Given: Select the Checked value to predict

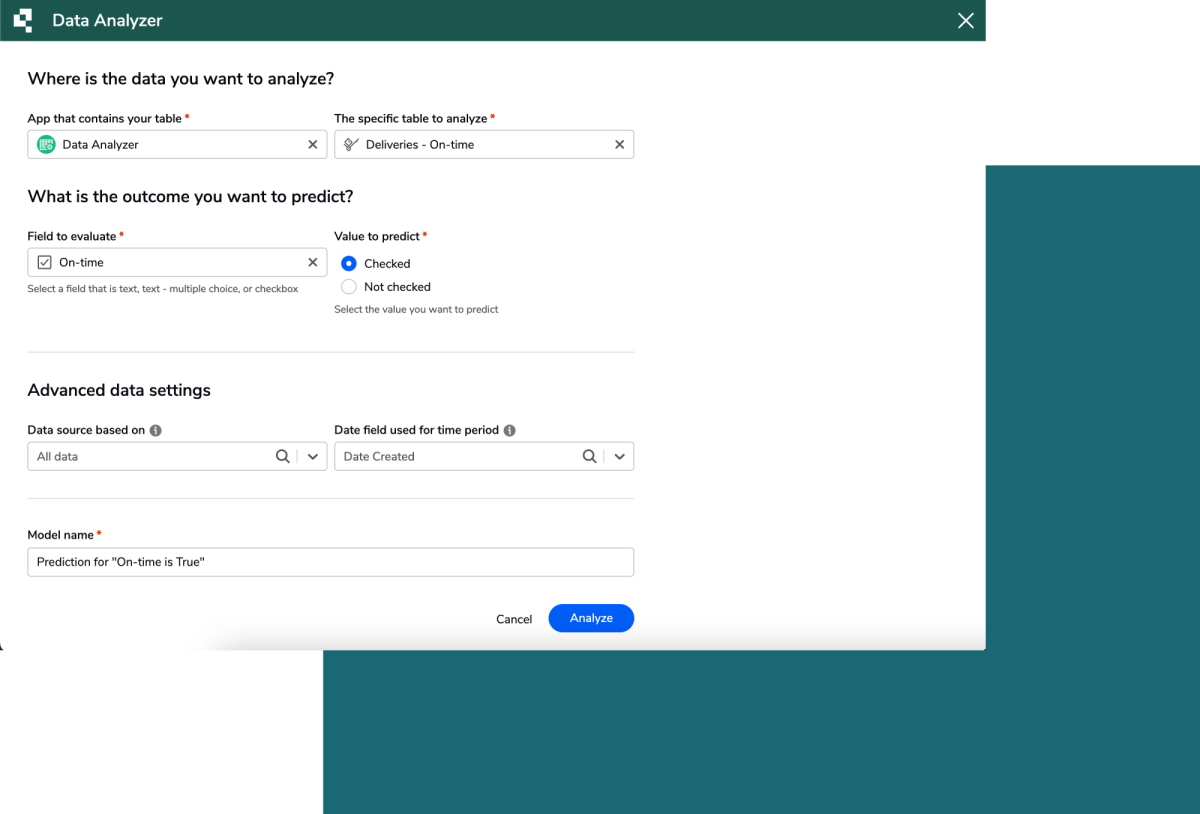Looking at the screenshot, I should [x=349, y=263].
